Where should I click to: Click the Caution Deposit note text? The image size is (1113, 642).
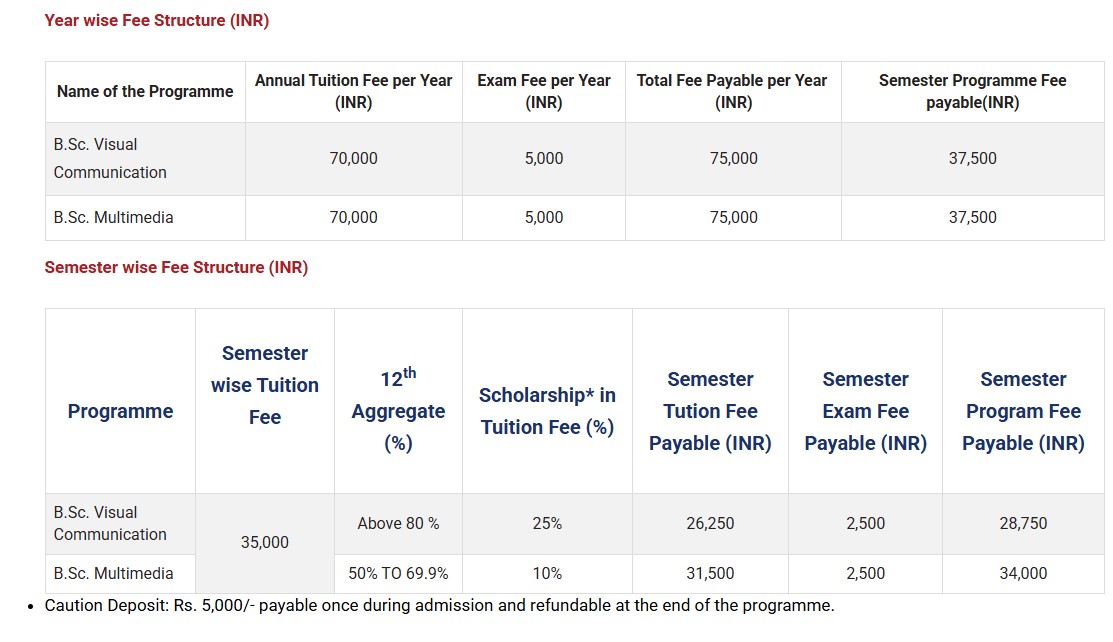439,605
